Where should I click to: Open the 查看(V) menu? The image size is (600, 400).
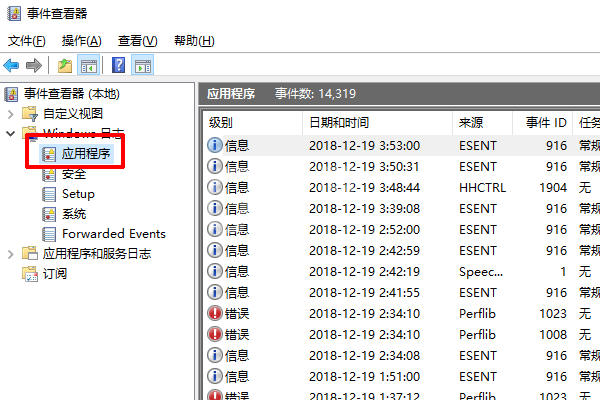tap(137, 41)
